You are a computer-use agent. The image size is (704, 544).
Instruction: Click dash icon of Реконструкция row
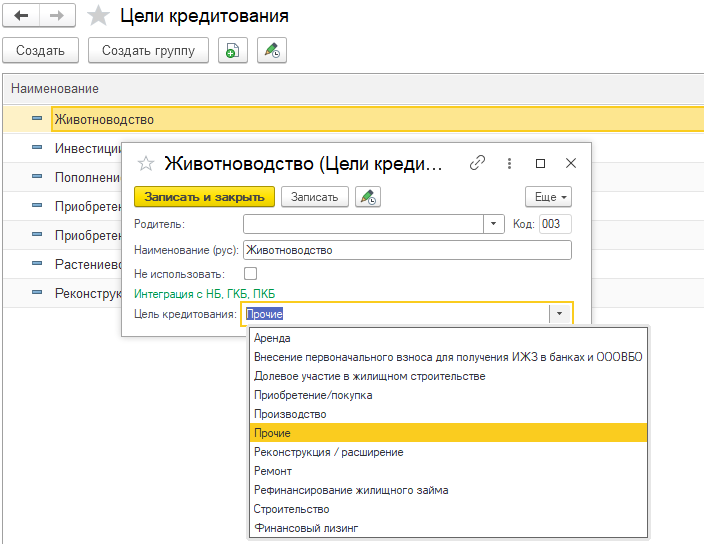click(37, 292)
